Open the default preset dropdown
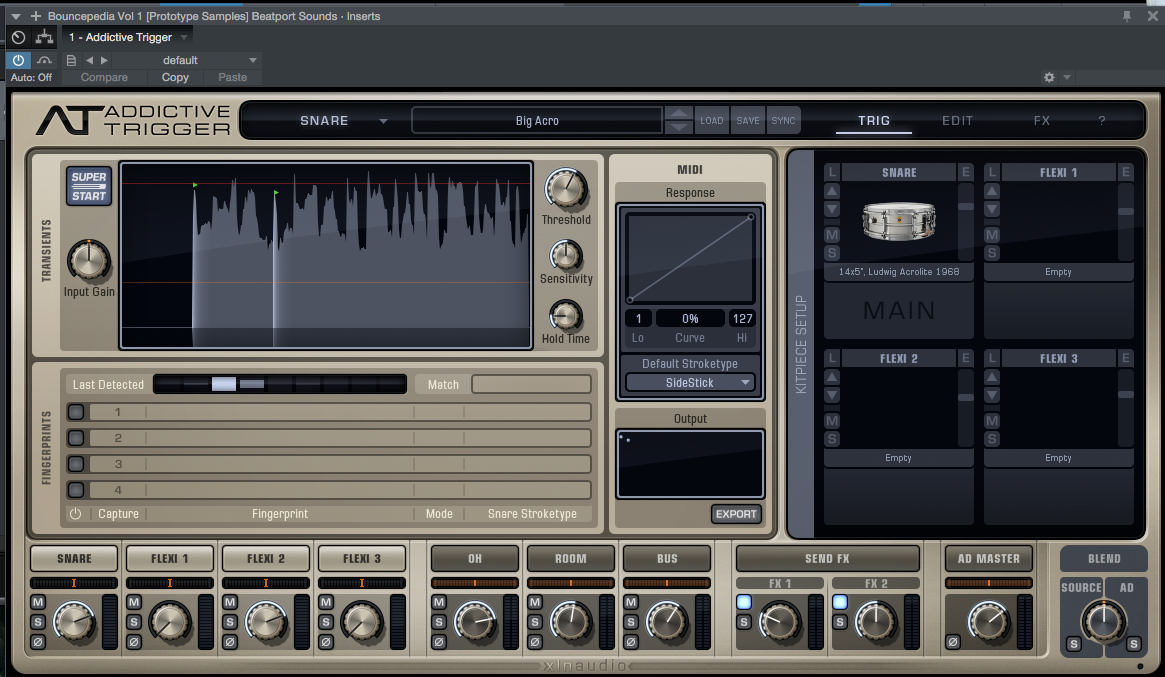The height and width of the screenshot is (677, 1165). pos(181,59)
